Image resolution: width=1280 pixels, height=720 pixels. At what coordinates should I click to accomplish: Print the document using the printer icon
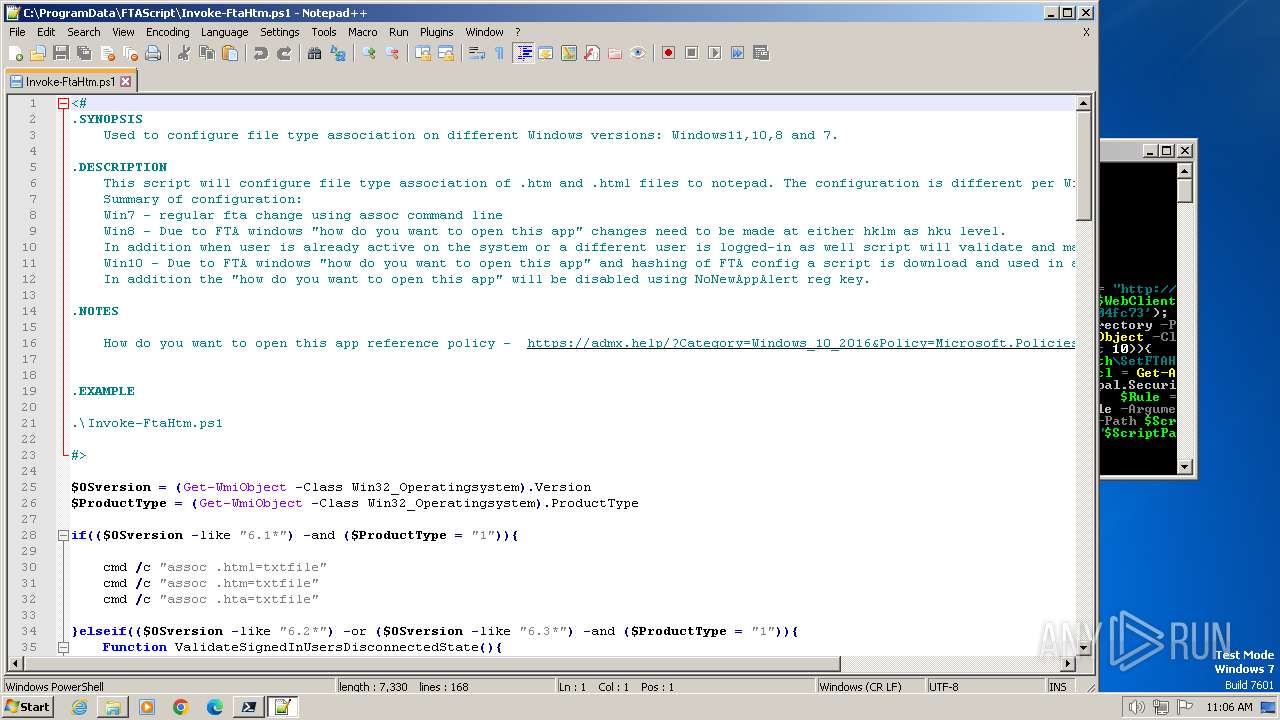(x=153, y=53)
